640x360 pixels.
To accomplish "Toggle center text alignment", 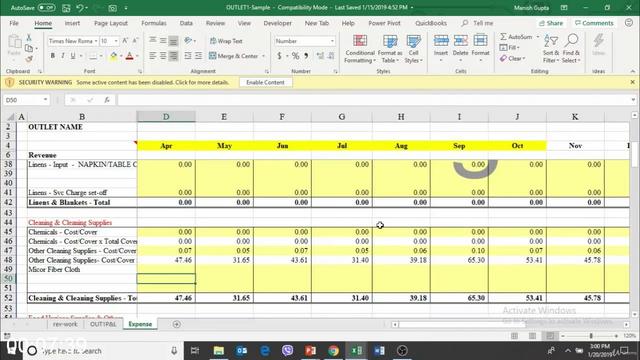I will pos(163,56).
